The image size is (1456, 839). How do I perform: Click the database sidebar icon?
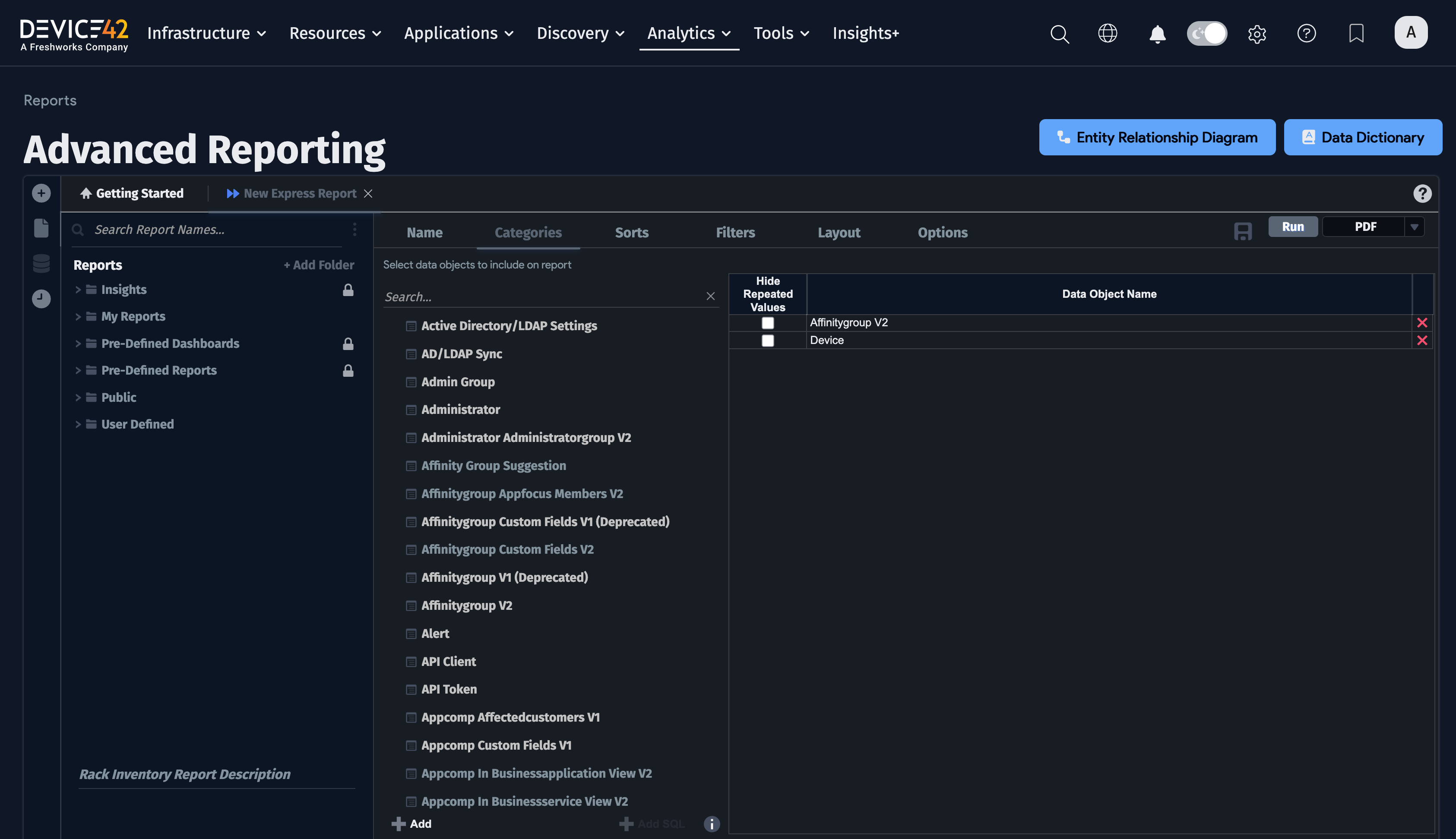point(41,263)
